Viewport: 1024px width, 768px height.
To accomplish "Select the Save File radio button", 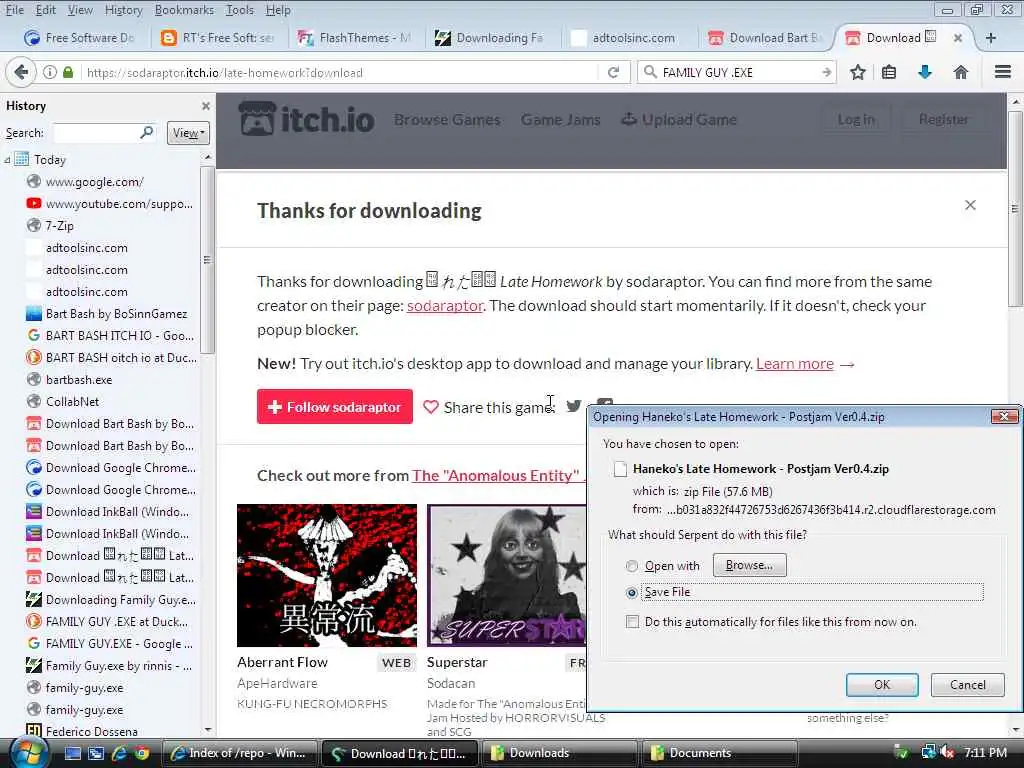I will [632, 593].
